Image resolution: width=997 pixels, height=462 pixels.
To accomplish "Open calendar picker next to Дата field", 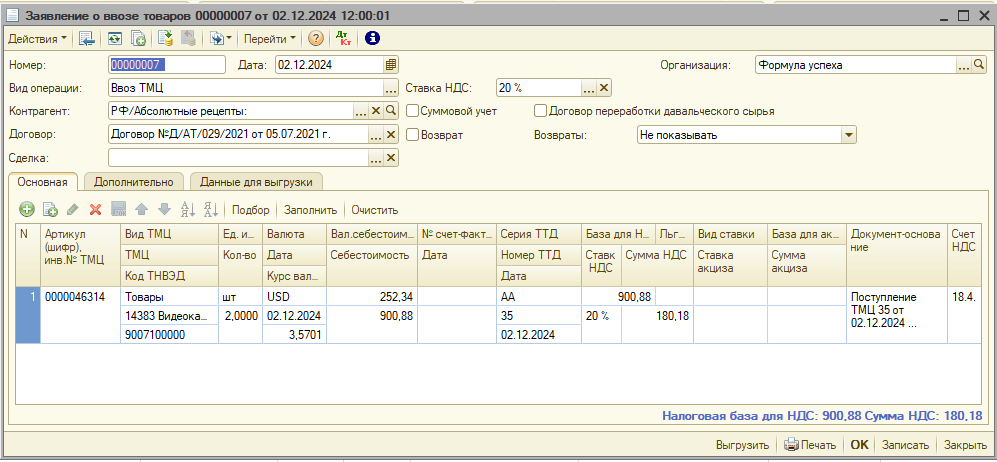I will coord(391,65).
